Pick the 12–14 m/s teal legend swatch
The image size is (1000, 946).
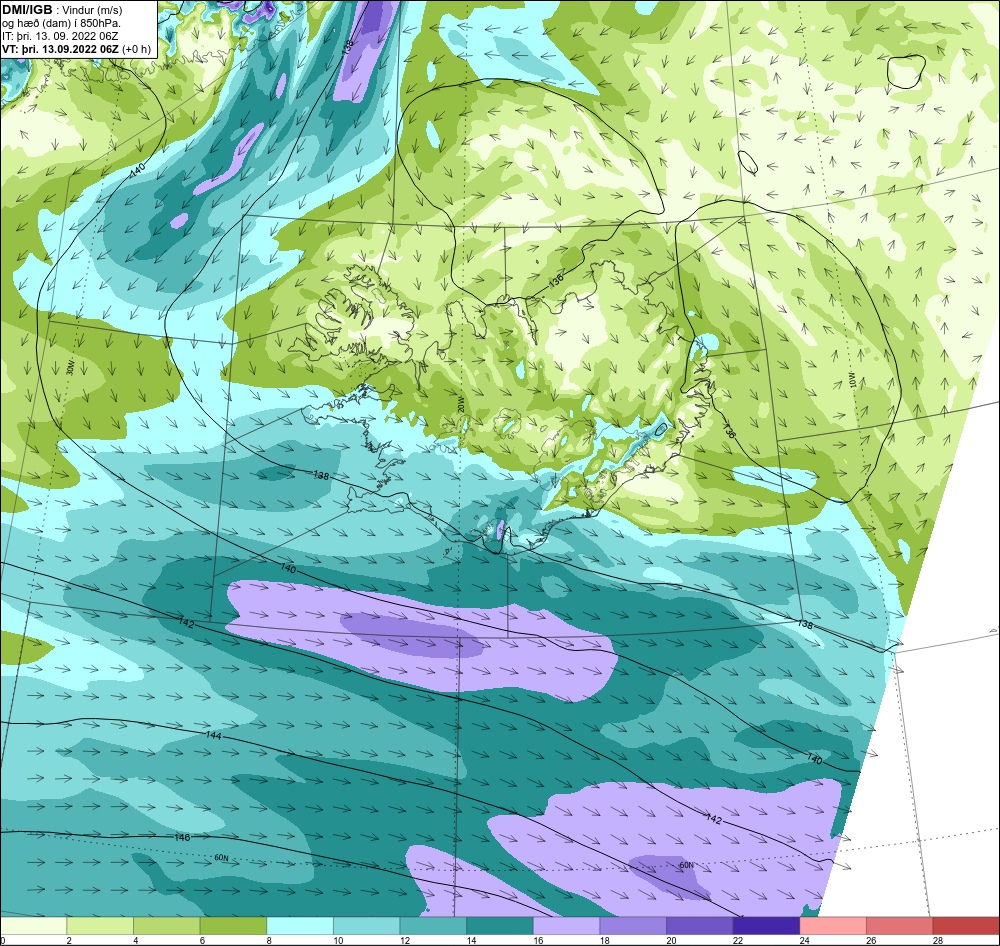point(433,926)
